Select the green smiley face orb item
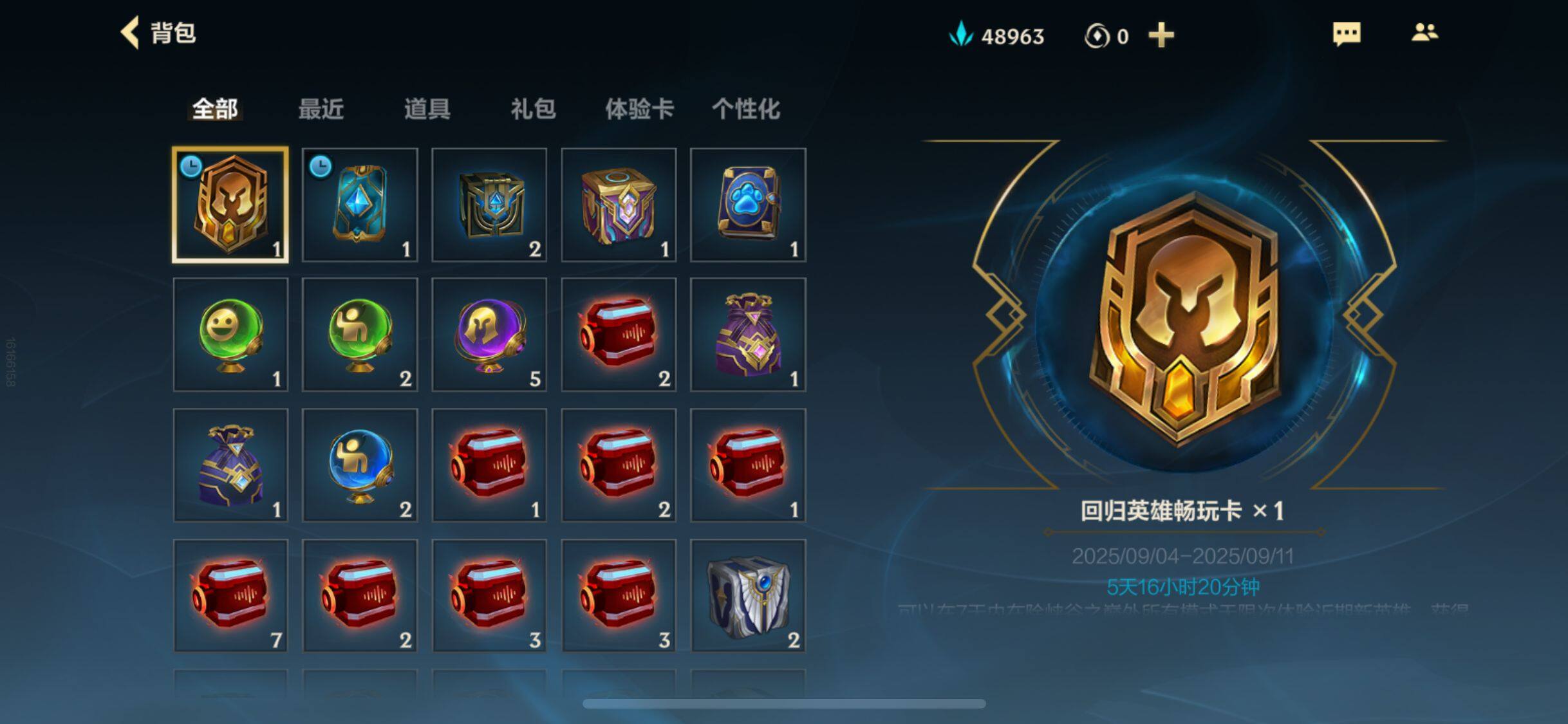This screenshot has width=1568, height=724. 230,335
